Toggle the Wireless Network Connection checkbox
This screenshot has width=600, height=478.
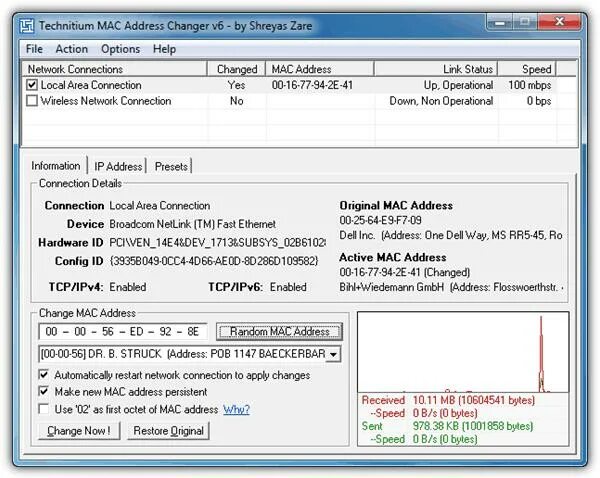pos(32,101)
